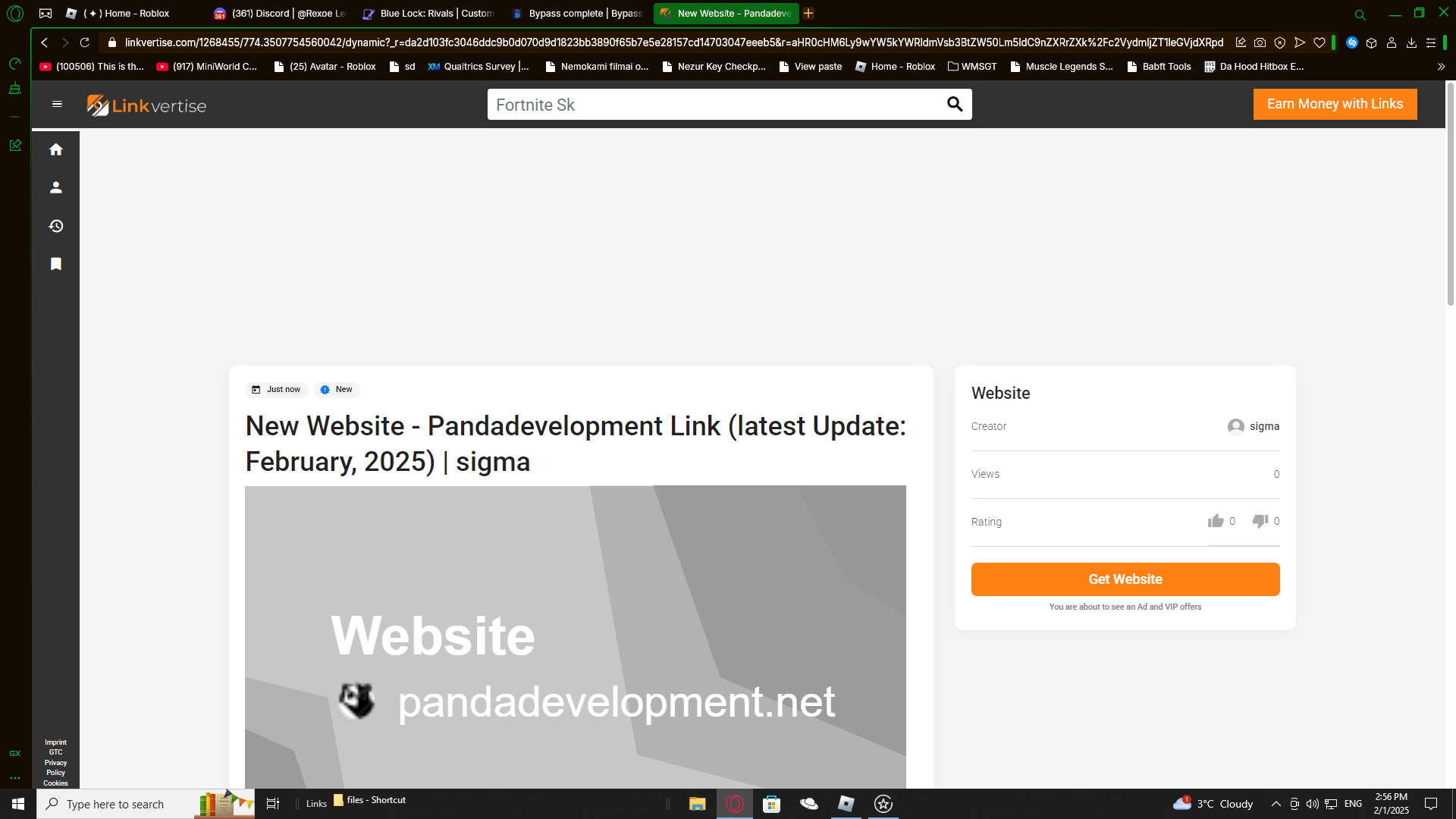Screen dimensions: 1456x819
Task: Open Roblox from the Windows taskbar
Action: point(846,804)
